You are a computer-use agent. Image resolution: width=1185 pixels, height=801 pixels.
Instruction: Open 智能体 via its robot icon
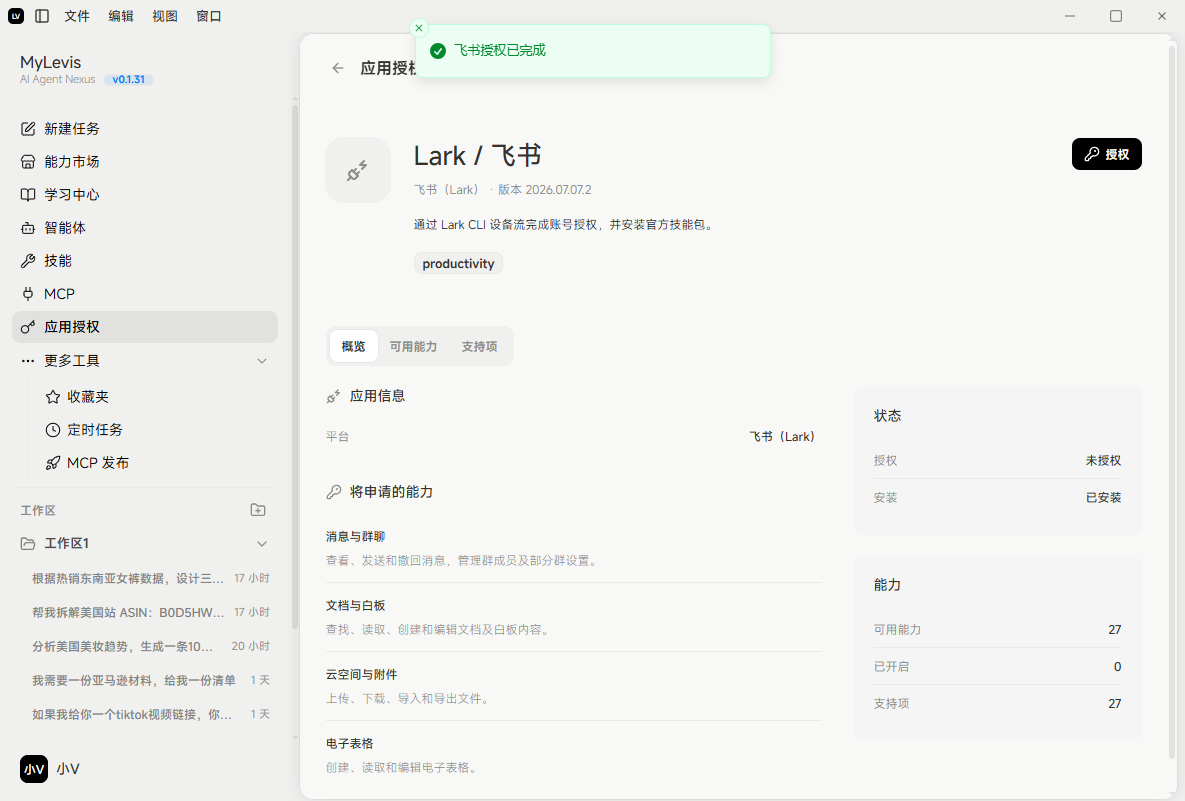(x=28, y=227)
